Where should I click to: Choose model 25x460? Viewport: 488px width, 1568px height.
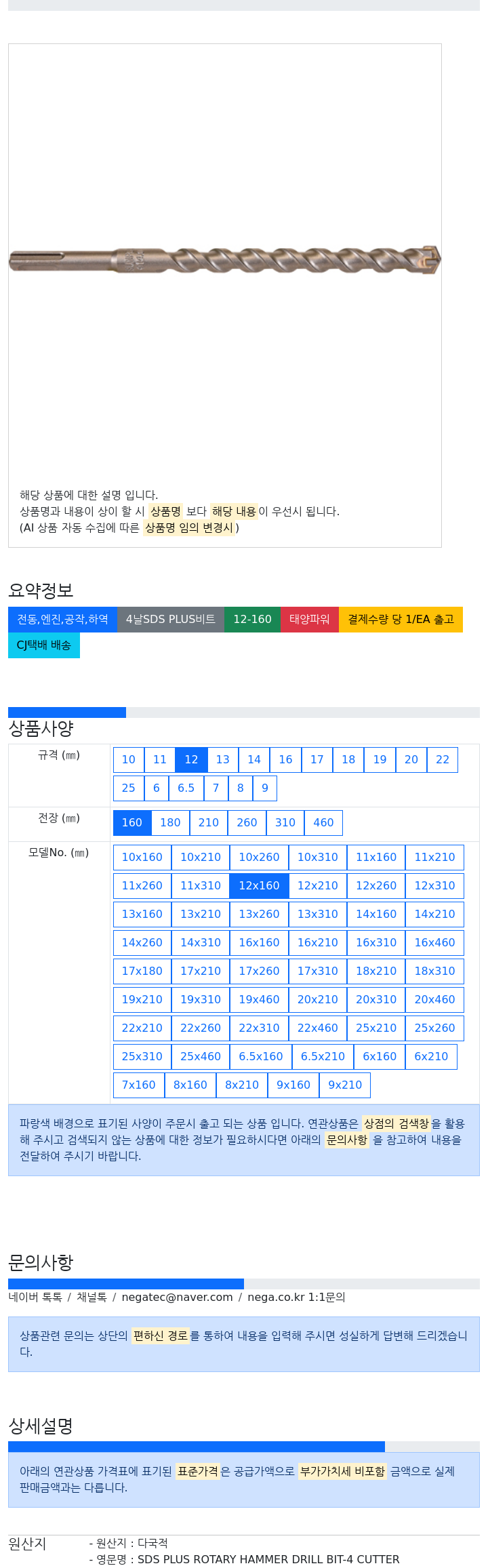[201, 1056]
